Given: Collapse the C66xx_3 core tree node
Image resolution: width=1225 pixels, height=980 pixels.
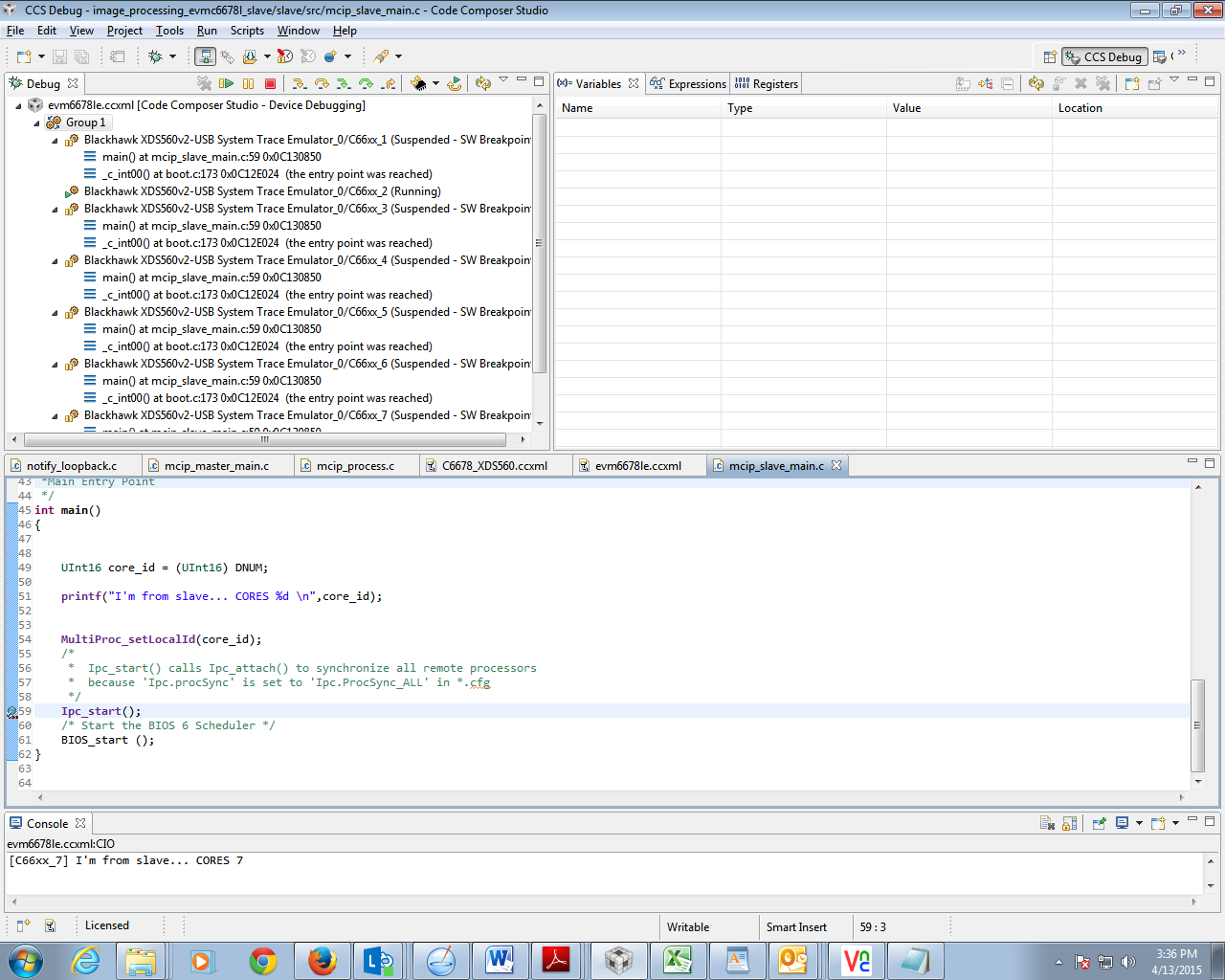Looking at the screenshot, I should click(55, 210).
